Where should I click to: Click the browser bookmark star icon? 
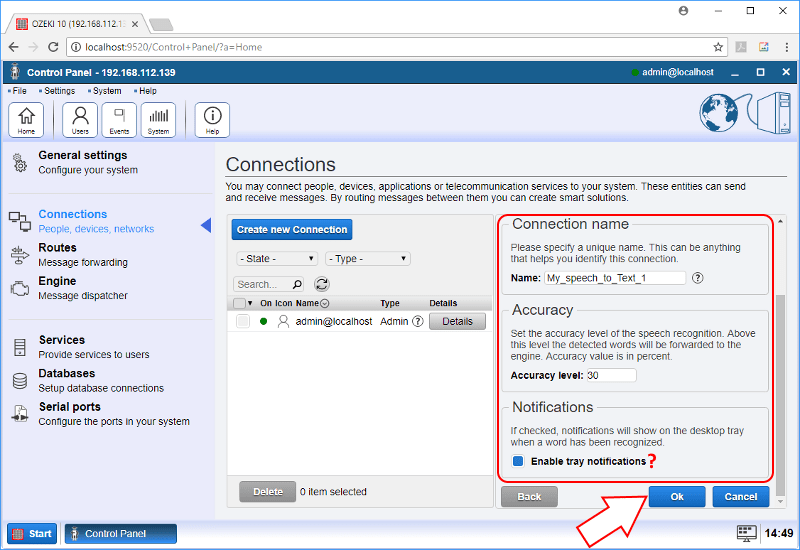[718, 47]
